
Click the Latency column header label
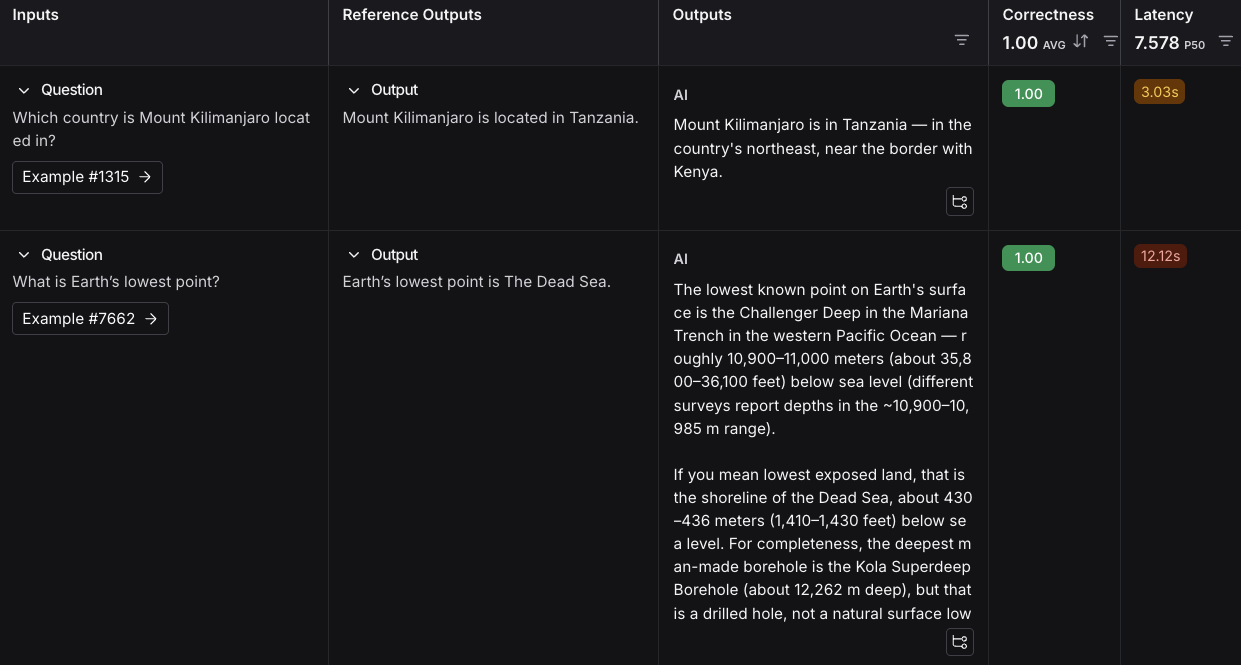pos(1163,15)
